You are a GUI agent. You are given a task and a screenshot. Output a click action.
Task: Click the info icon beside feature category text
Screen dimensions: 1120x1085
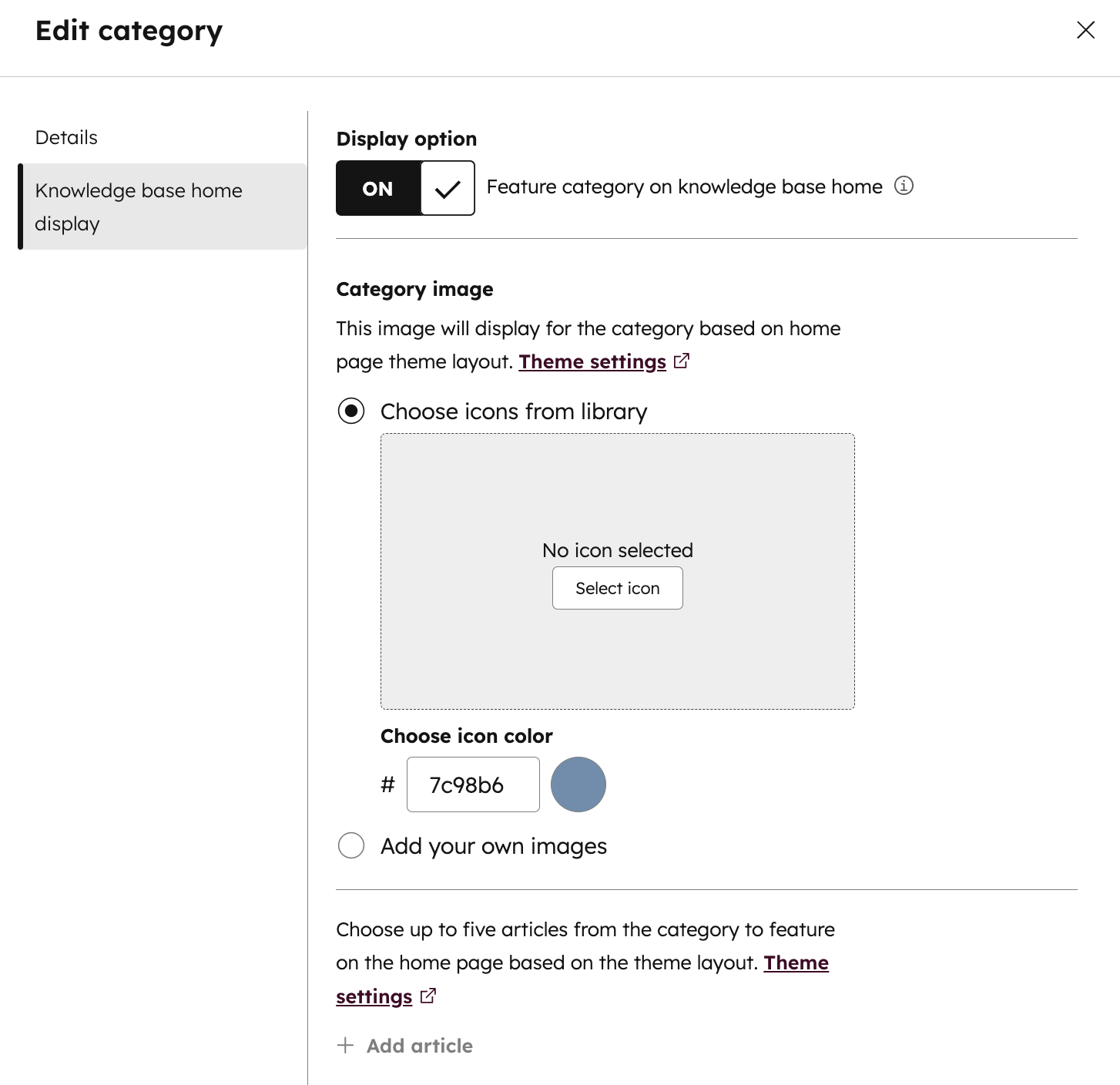904,186
